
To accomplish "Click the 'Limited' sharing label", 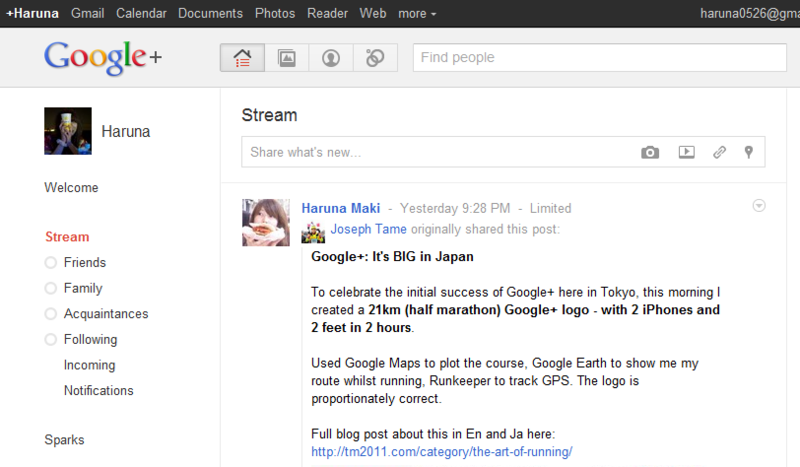I will coord(551,208).
